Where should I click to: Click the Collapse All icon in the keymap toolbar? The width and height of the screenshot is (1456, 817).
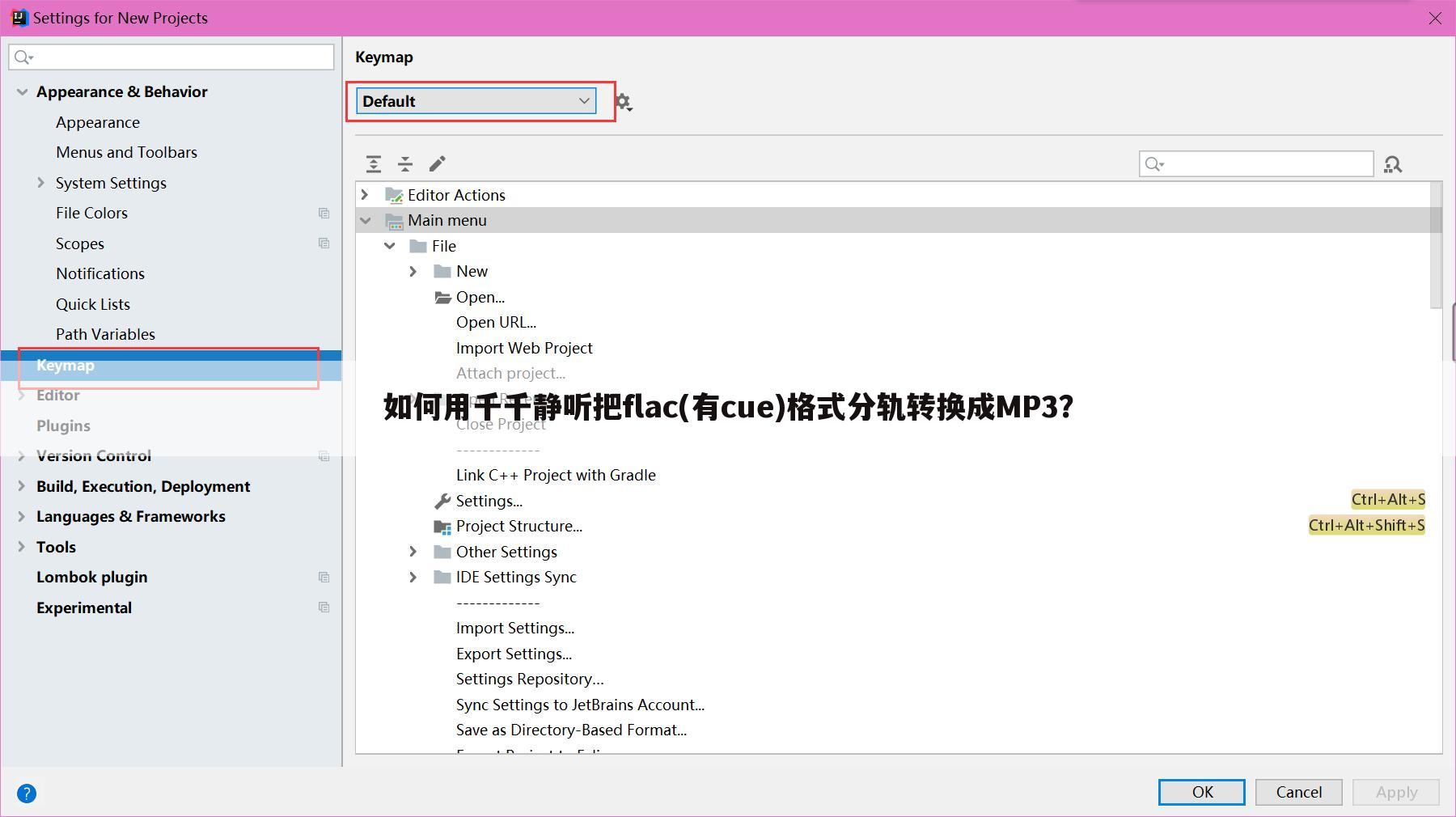tap(405, 164)
